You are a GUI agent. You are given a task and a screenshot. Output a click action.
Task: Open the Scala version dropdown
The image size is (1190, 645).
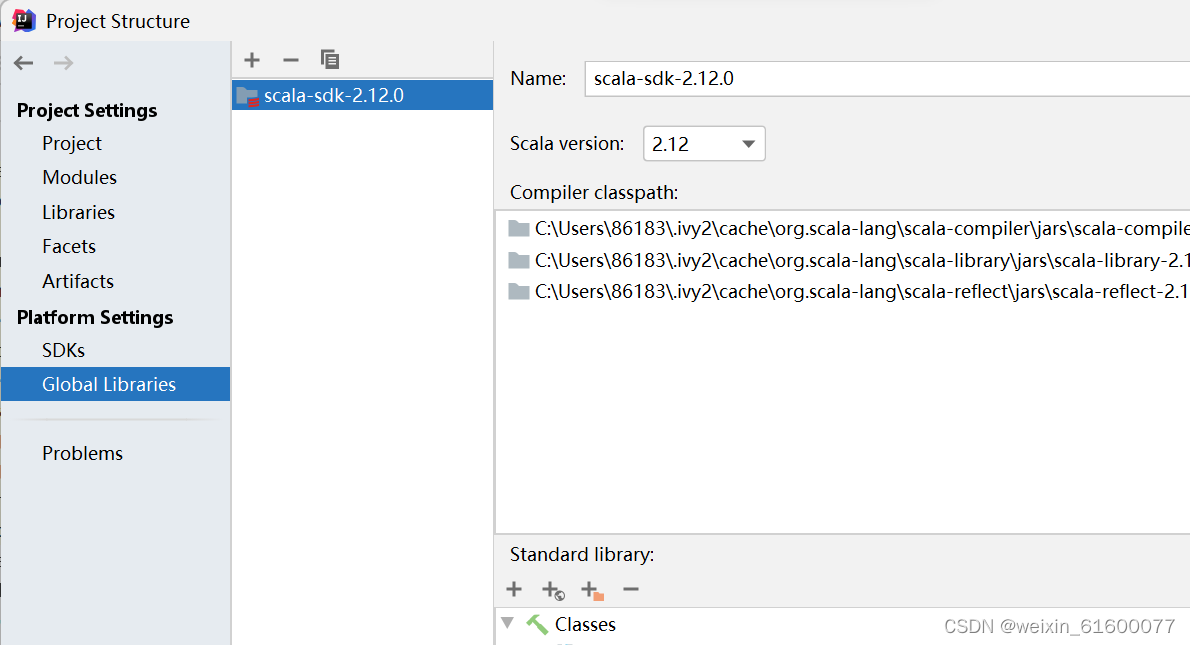(x=704, y=144)
